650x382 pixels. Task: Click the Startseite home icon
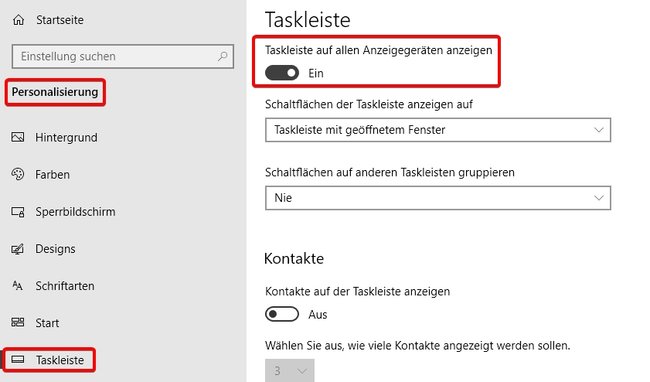(18, 20)
